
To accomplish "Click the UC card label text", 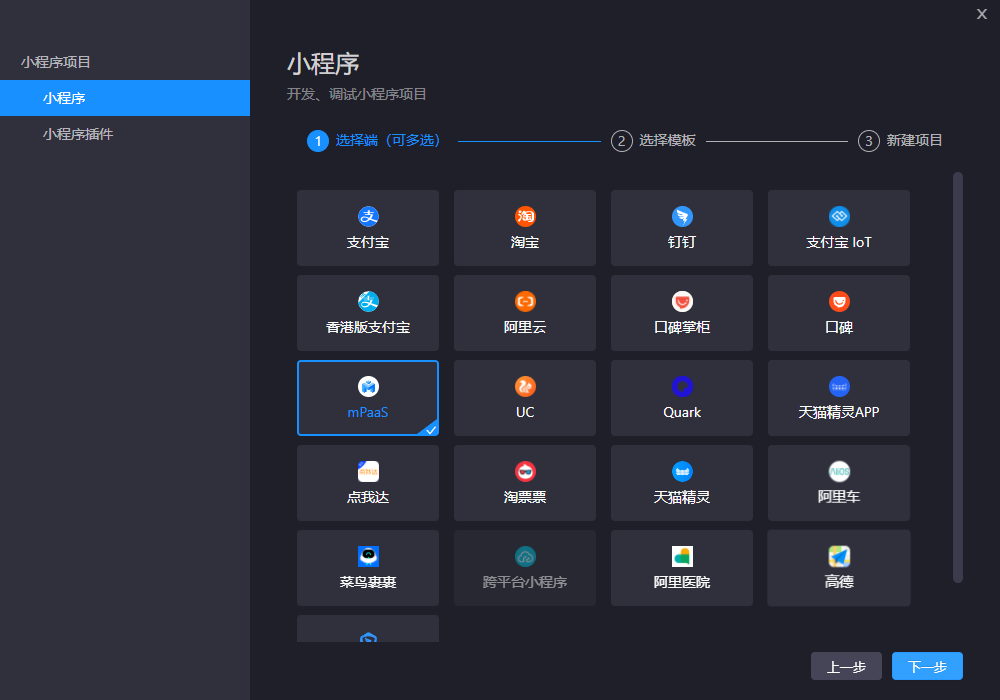I will pyautogui.click(x=525, y=412).
